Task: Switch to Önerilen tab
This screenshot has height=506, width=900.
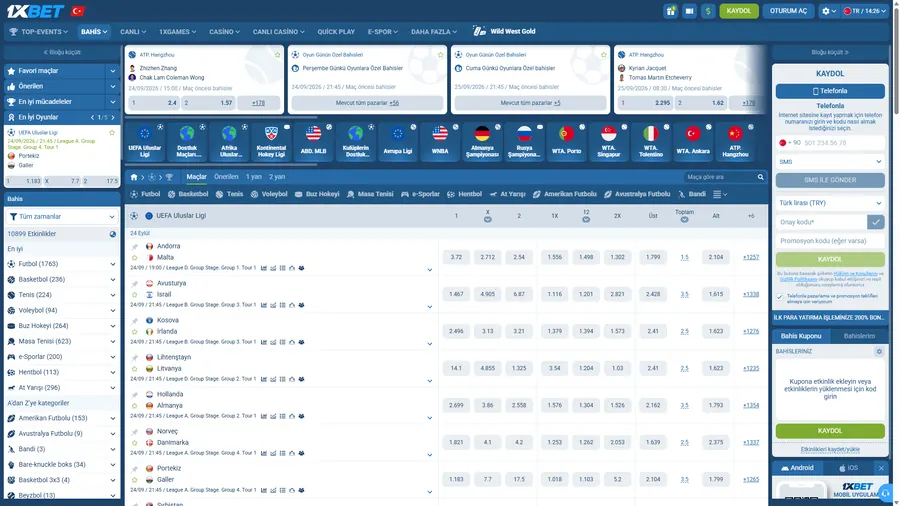Action: 226,177
